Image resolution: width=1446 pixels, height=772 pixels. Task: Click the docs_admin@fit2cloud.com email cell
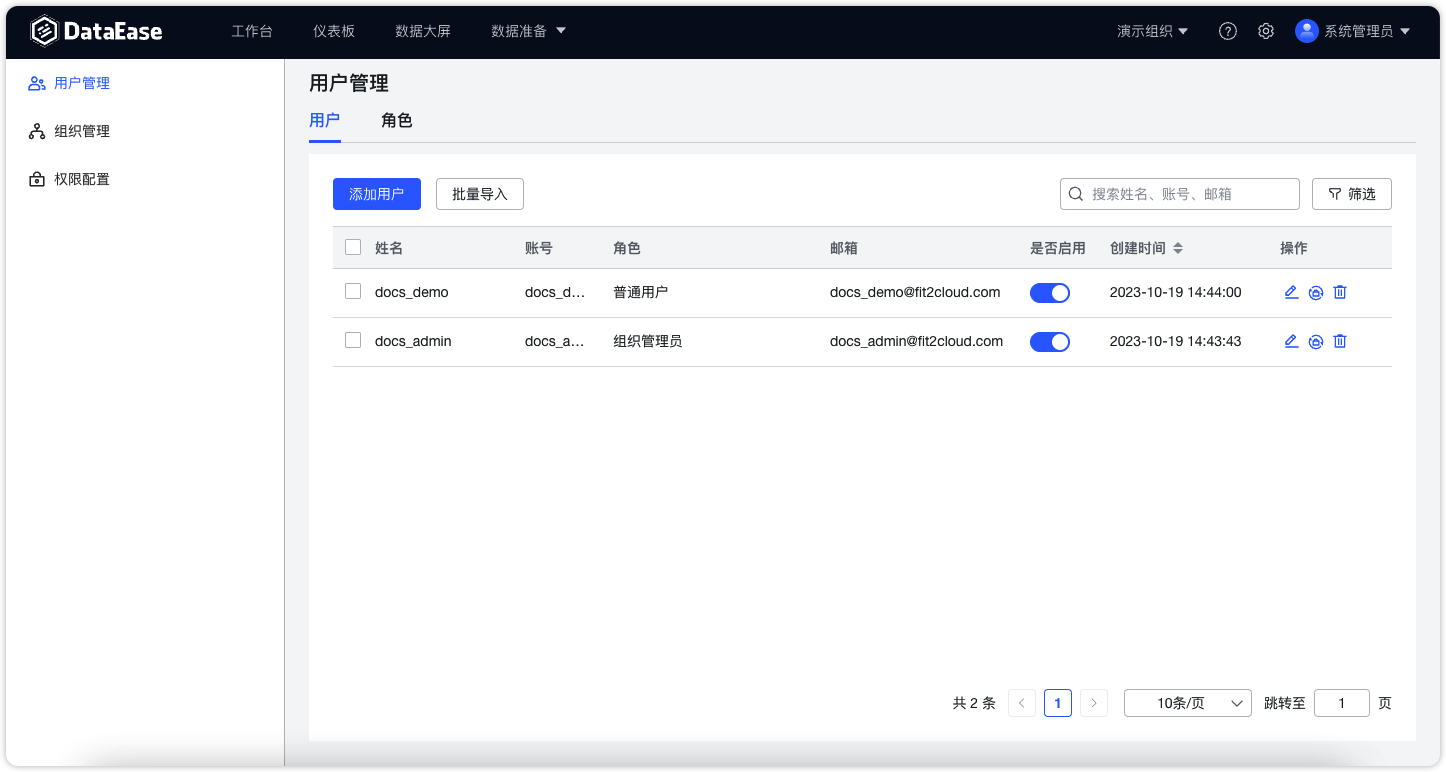tap(916, 341)
